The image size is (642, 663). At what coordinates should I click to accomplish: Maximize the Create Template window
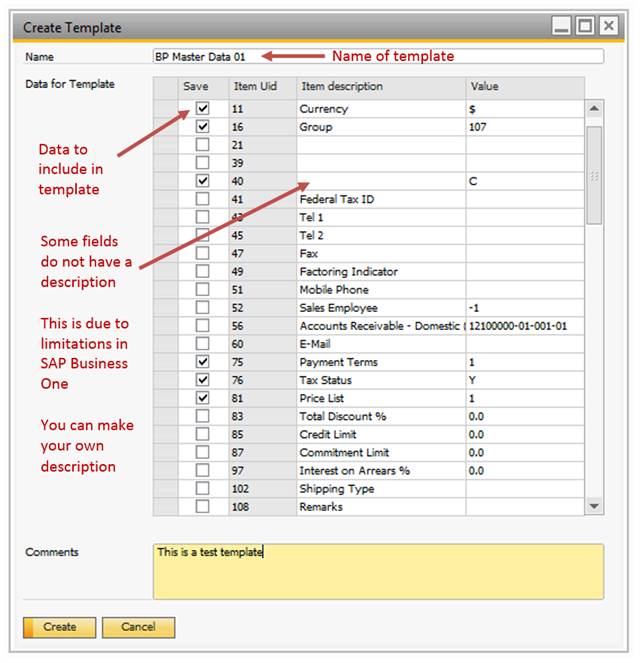[585, 26]
